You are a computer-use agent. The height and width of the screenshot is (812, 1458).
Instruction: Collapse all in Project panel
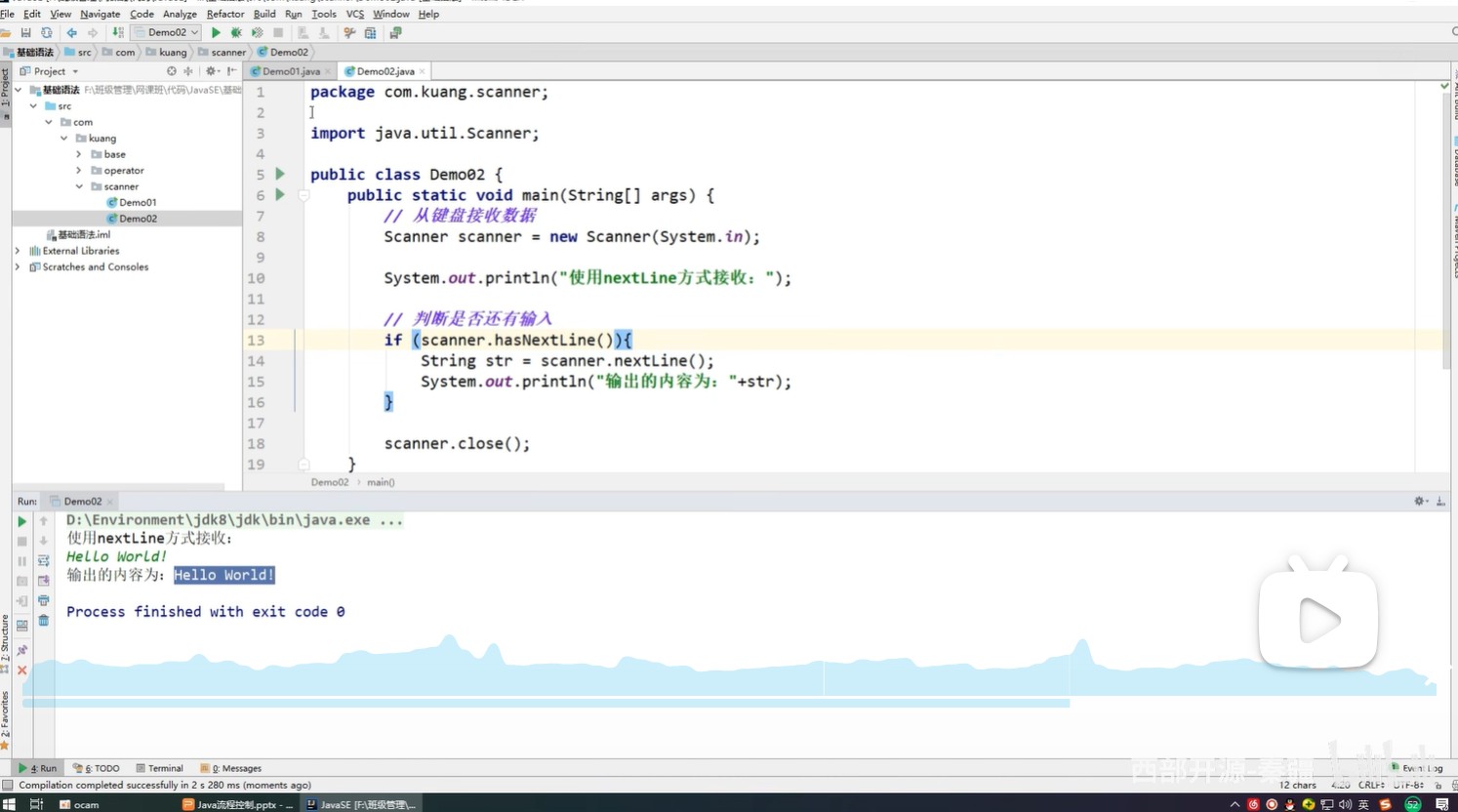pos(188,71)
